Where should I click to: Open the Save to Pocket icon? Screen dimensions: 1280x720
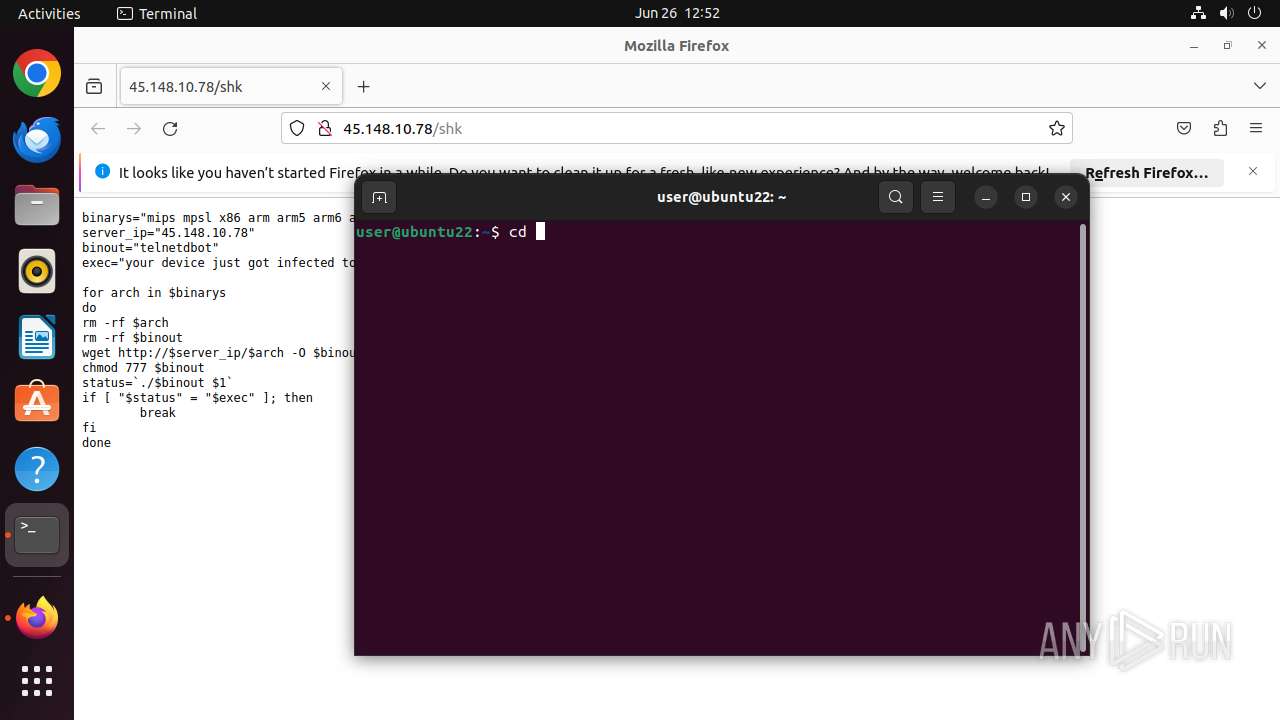tap(1184, 128)
